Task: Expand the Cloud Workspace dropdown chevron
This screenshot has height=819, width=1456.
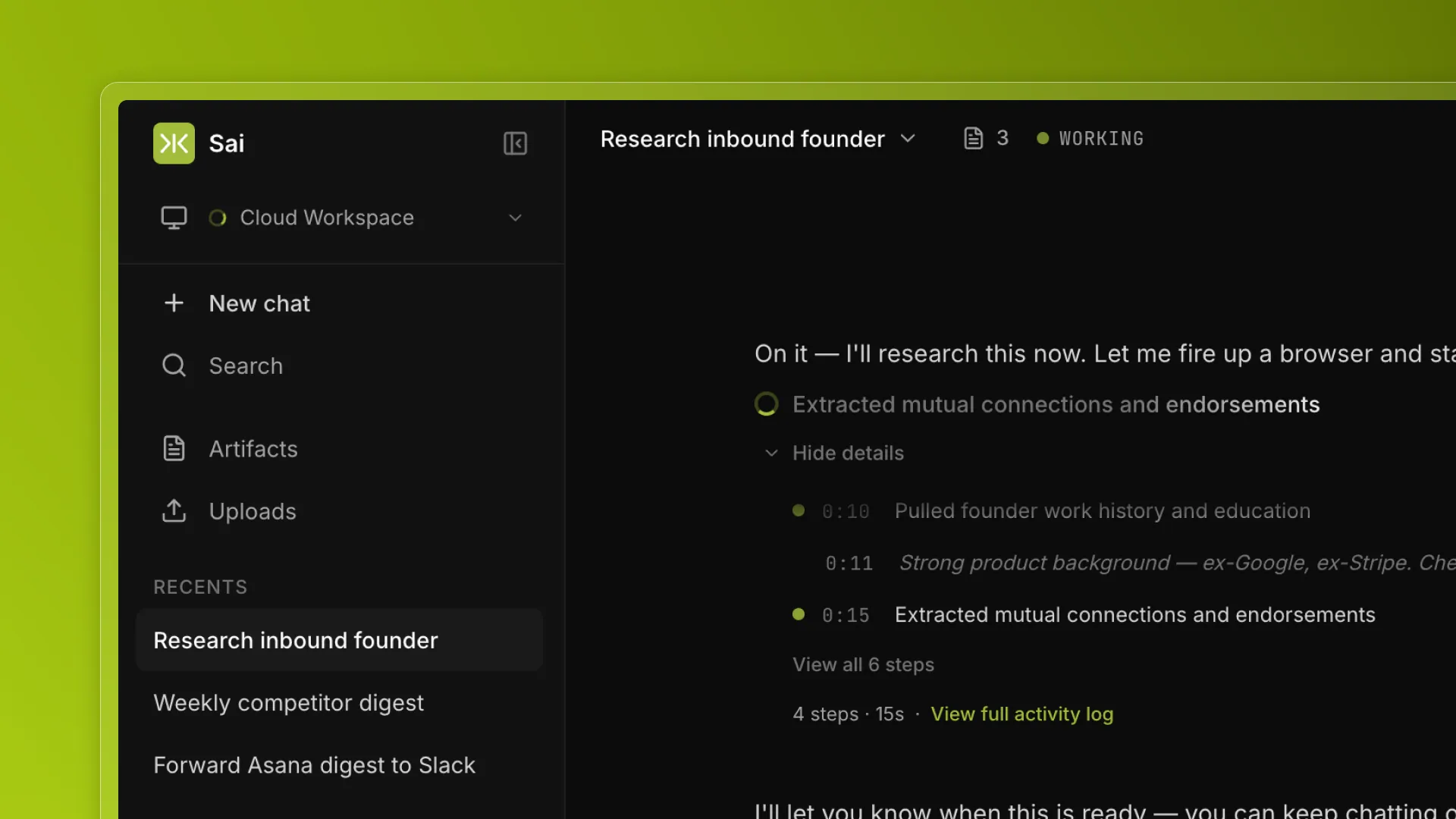Action: pos(515,218)
